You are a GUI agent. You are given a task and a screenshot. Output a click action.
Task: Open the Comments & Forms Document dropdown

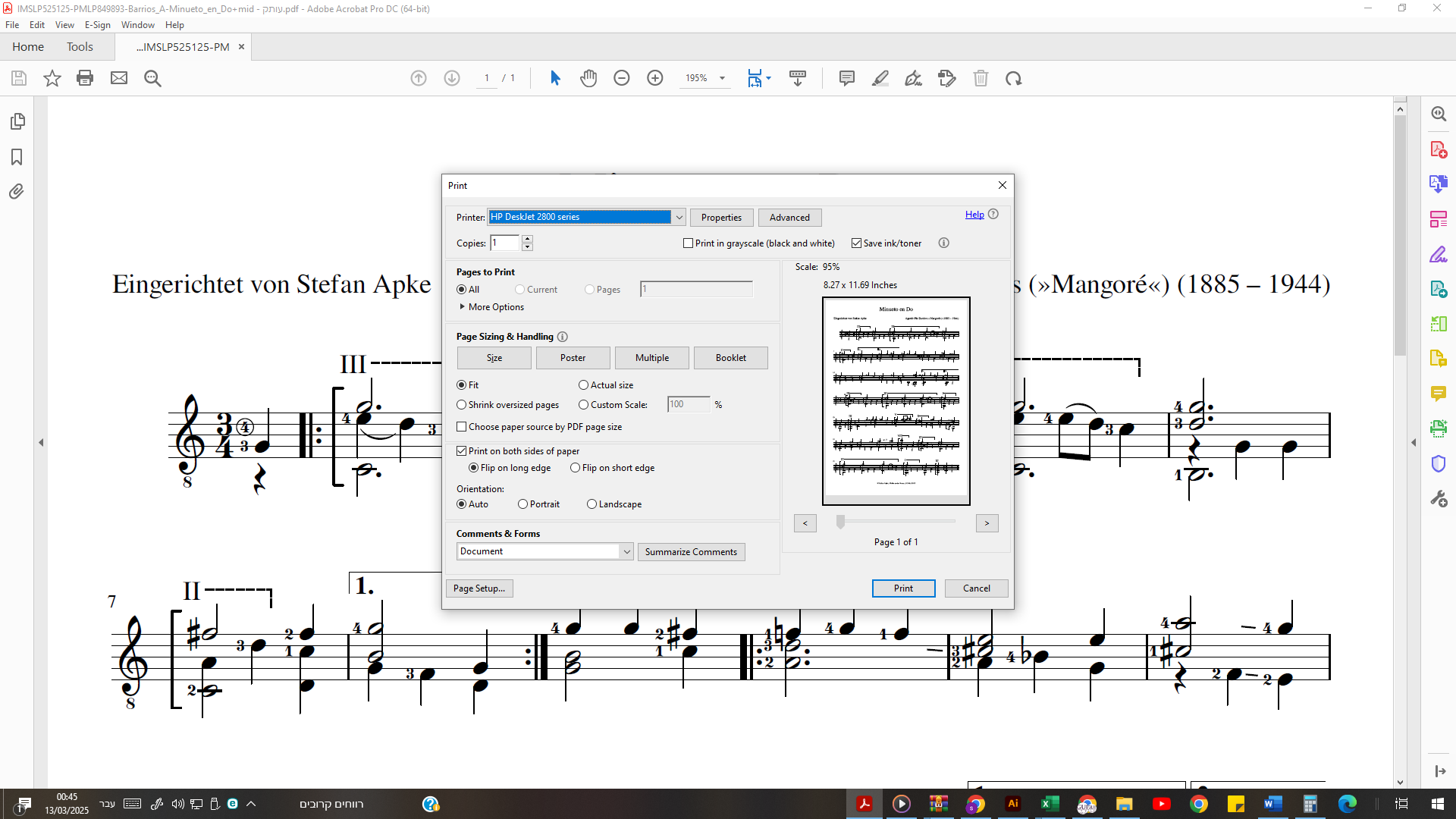pos(626,552)
